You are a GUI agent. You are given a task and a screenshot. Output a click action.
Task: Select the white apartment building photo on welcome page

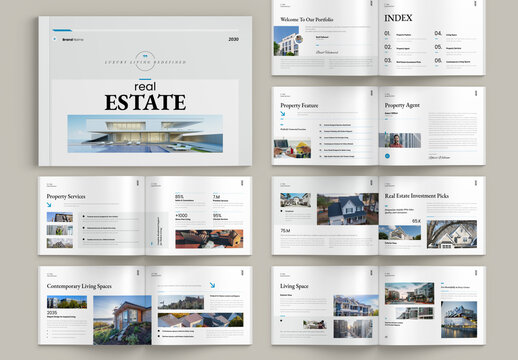286,41
